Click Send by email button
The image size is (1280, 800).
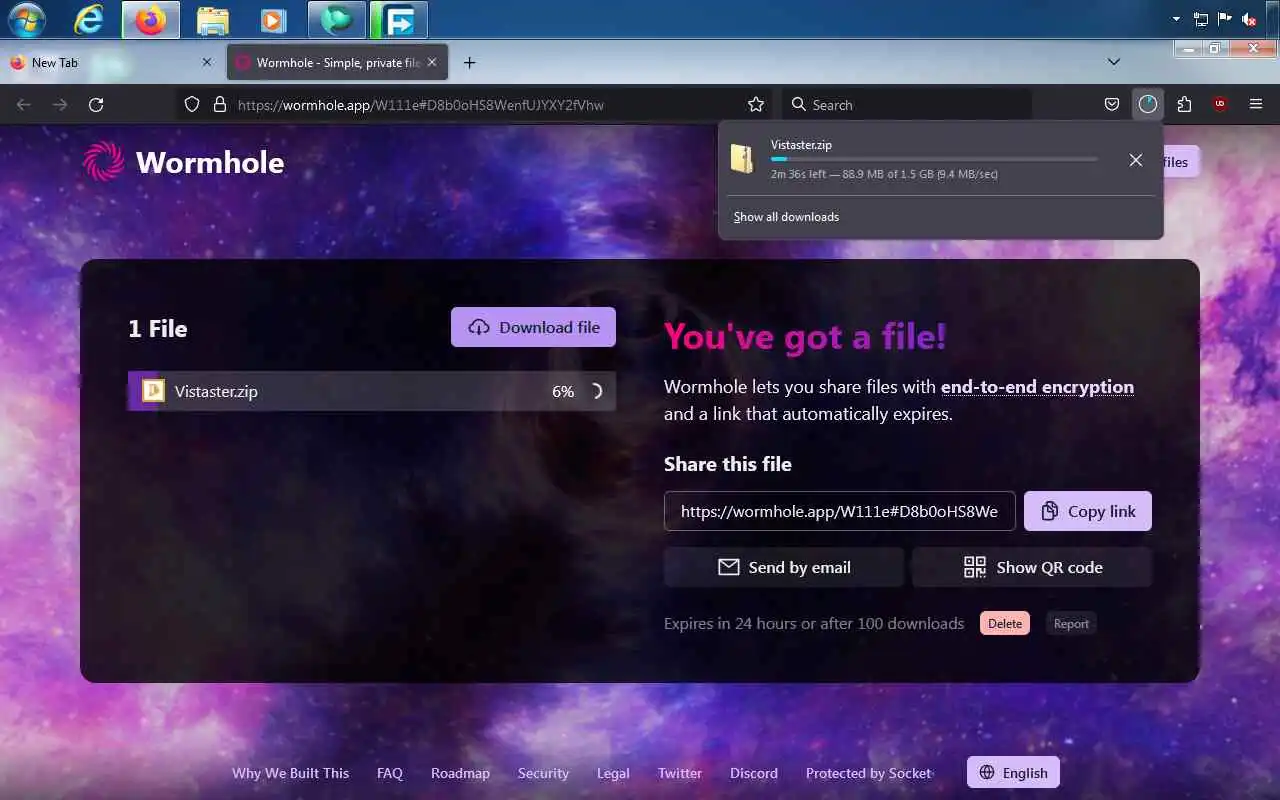784,567
